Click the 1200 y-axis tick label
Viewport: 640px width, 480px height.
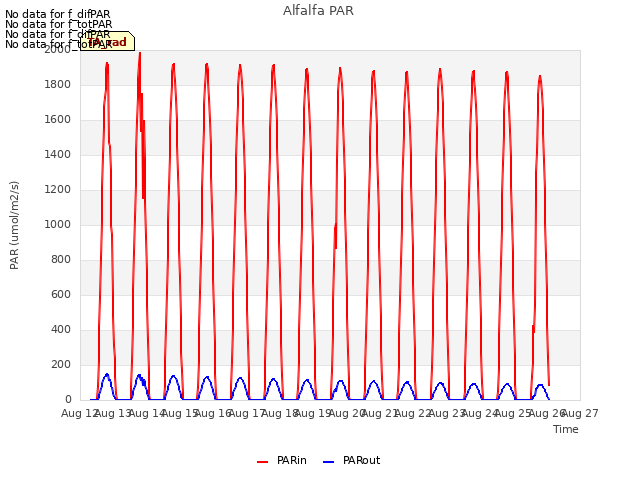[58, 189]
